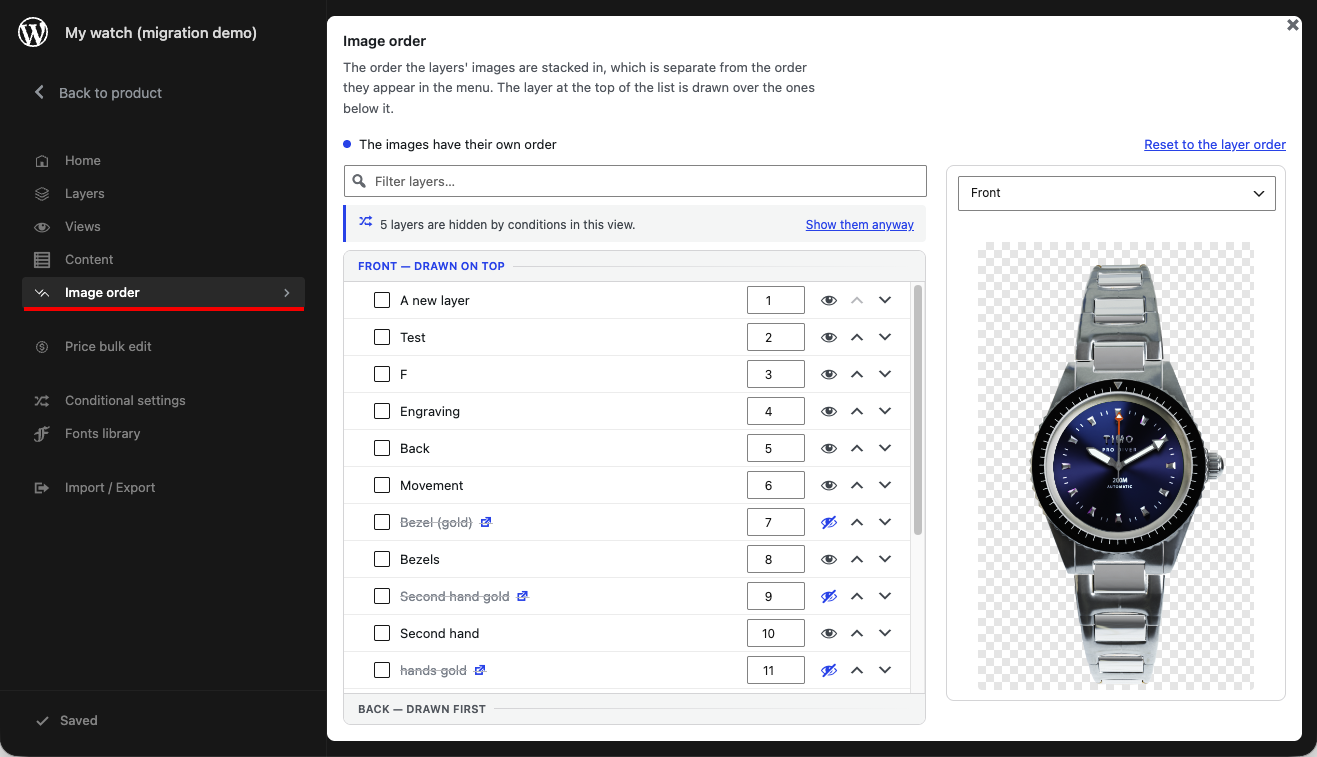
Task: Click the Filter layers search field
Action: coord(635,181)
